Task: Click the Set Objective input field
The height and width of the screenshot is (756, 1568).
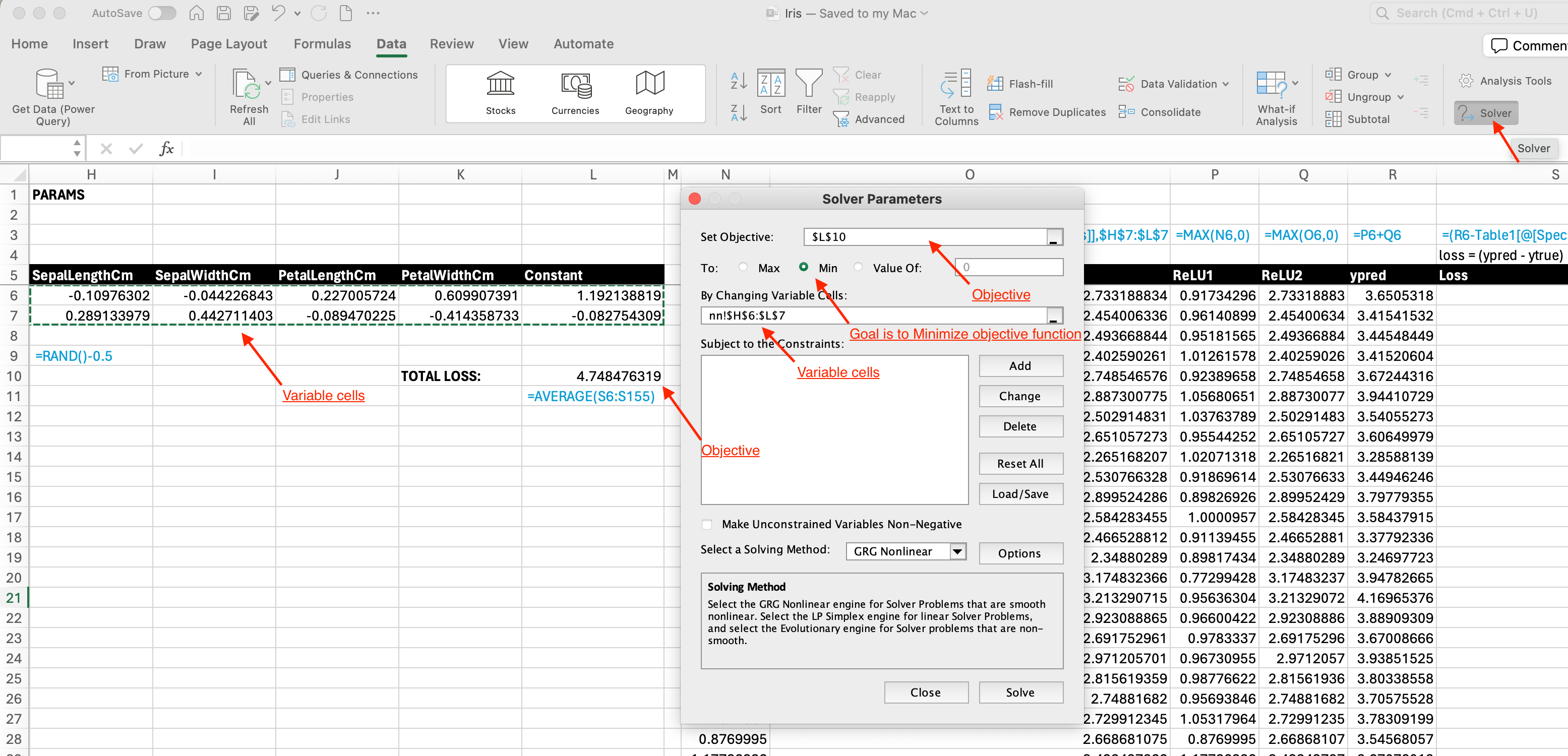Action: (x=925, y=237)
